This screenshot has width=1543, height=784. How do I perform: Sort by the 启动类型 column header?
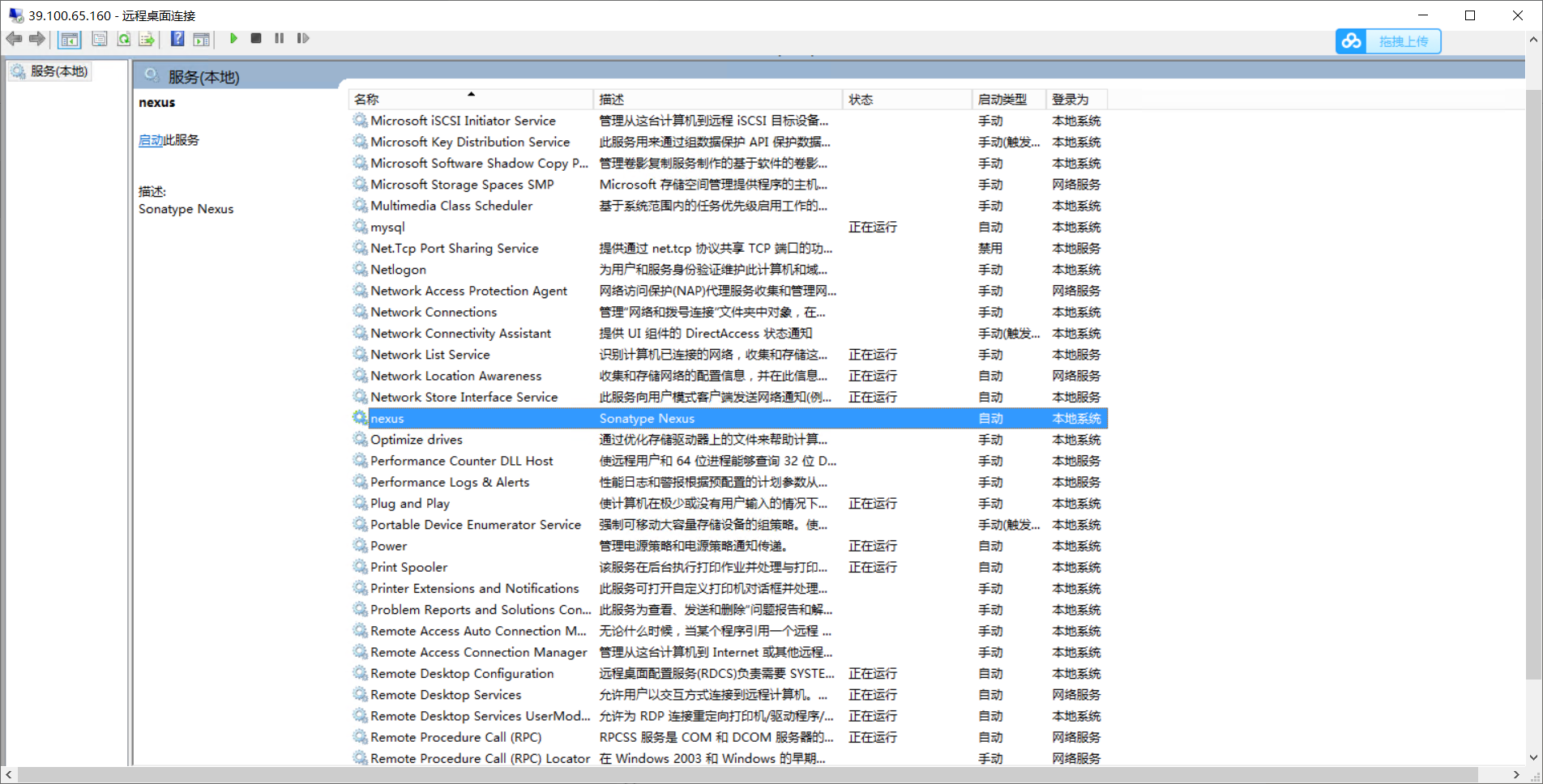1009,99
